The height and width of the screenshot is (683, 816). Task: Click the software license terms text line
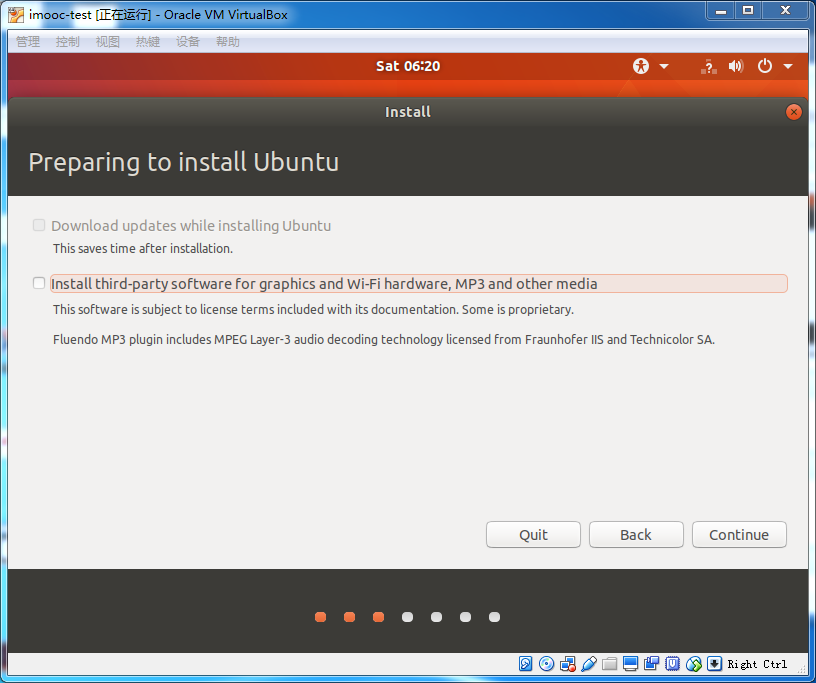coord(313,310)
